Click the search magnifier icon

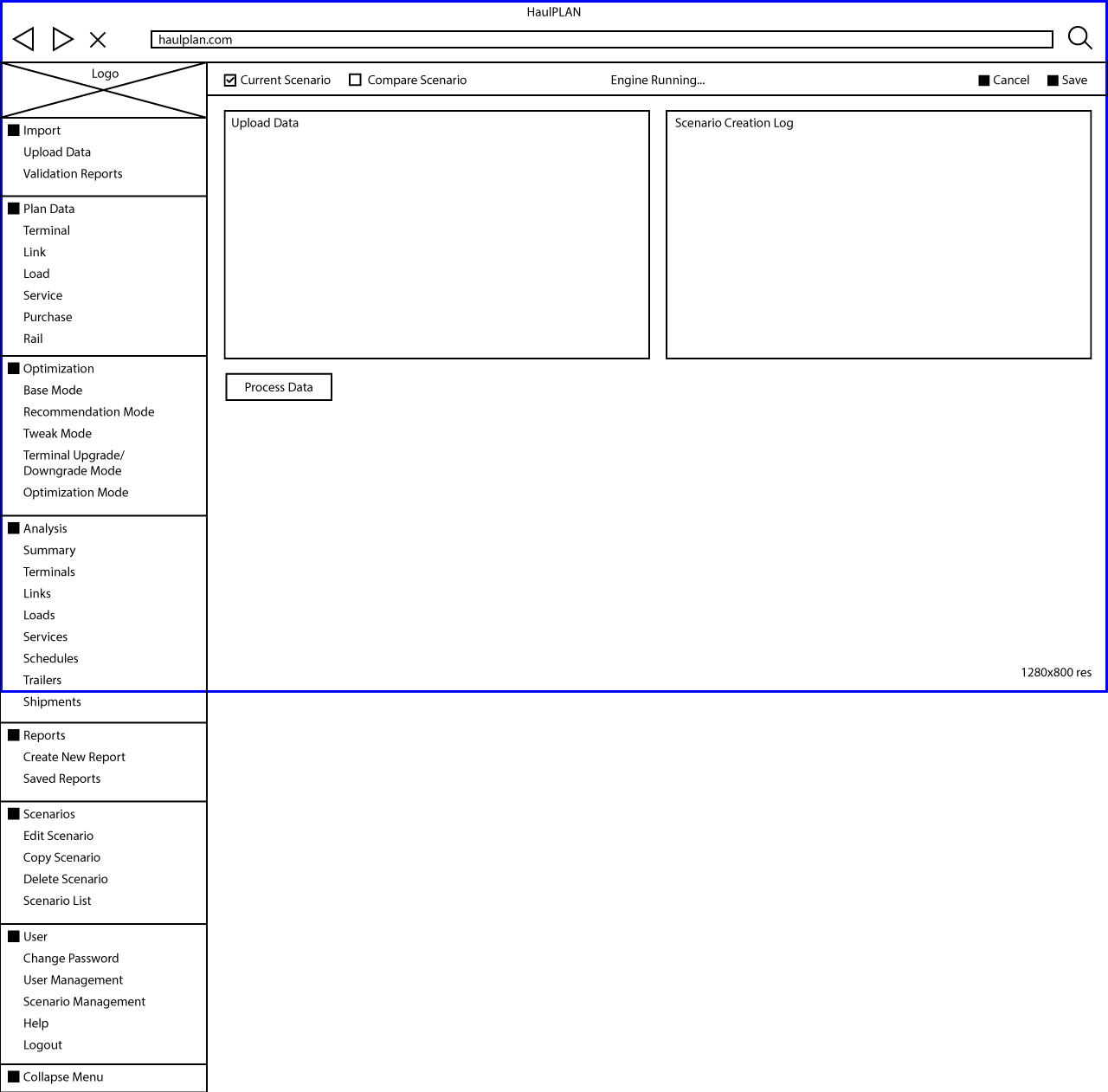point(1079,38)
